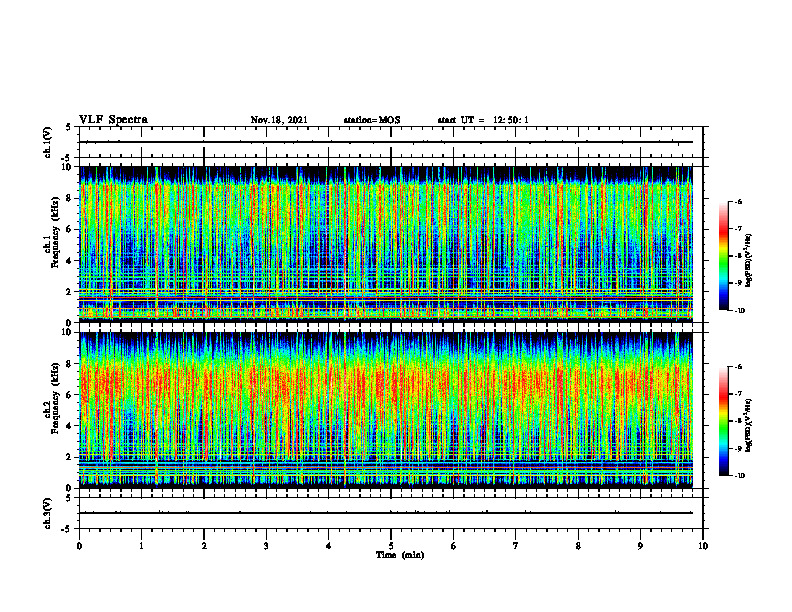Click inside the ch.1 spectrogram panel
The width and height of the screenshot is (792, 612).
tap(386, 244)
